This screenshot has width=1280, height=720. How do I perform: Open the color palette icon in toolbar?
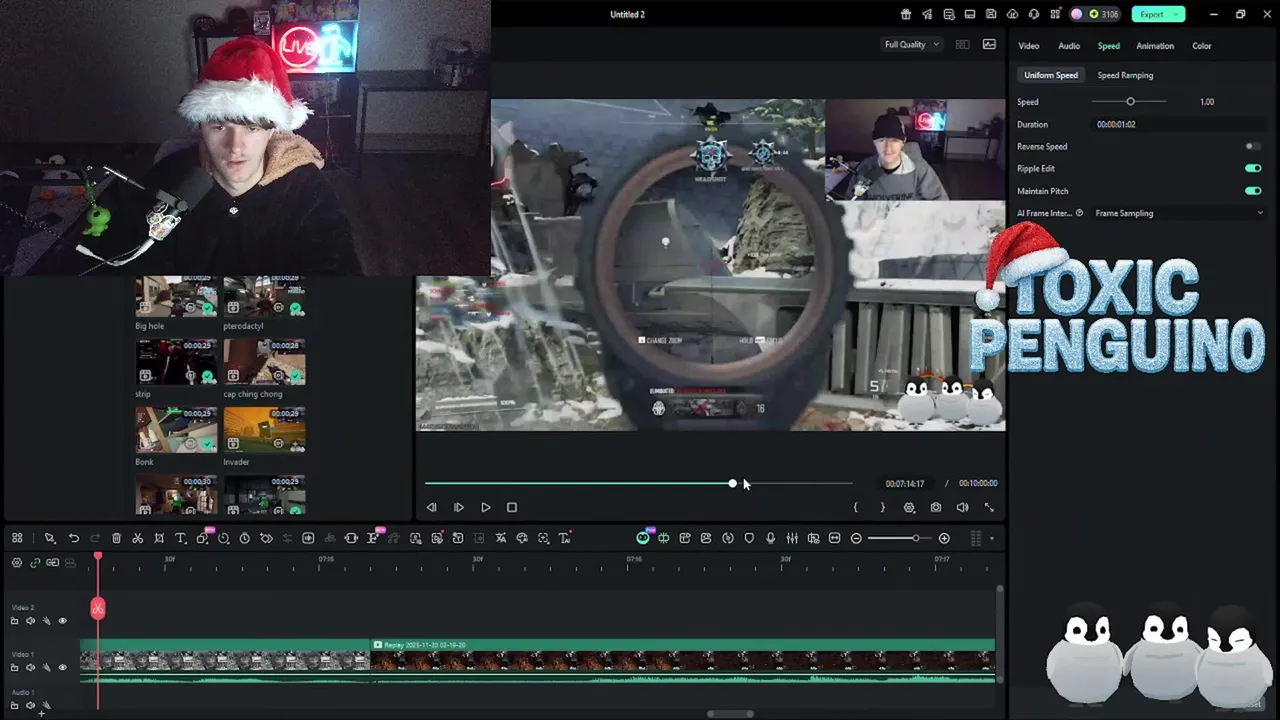tap(522, 538)
